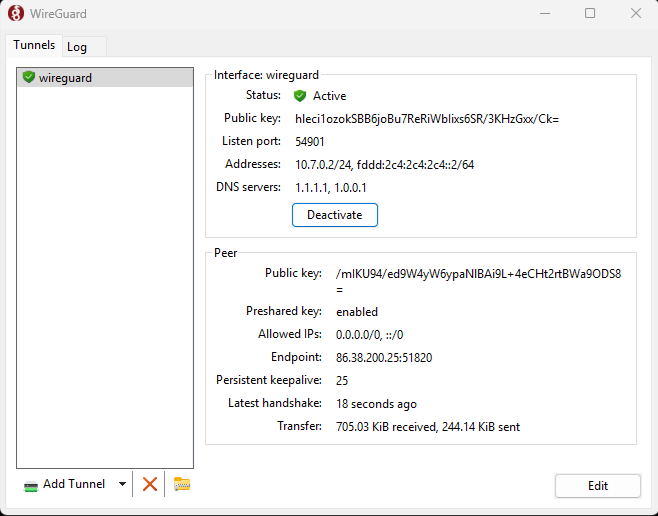The width and height of the screenshot is (658, 516).
Task: Click the green shield beside wireguard tunnel
Action: point(29,77)
